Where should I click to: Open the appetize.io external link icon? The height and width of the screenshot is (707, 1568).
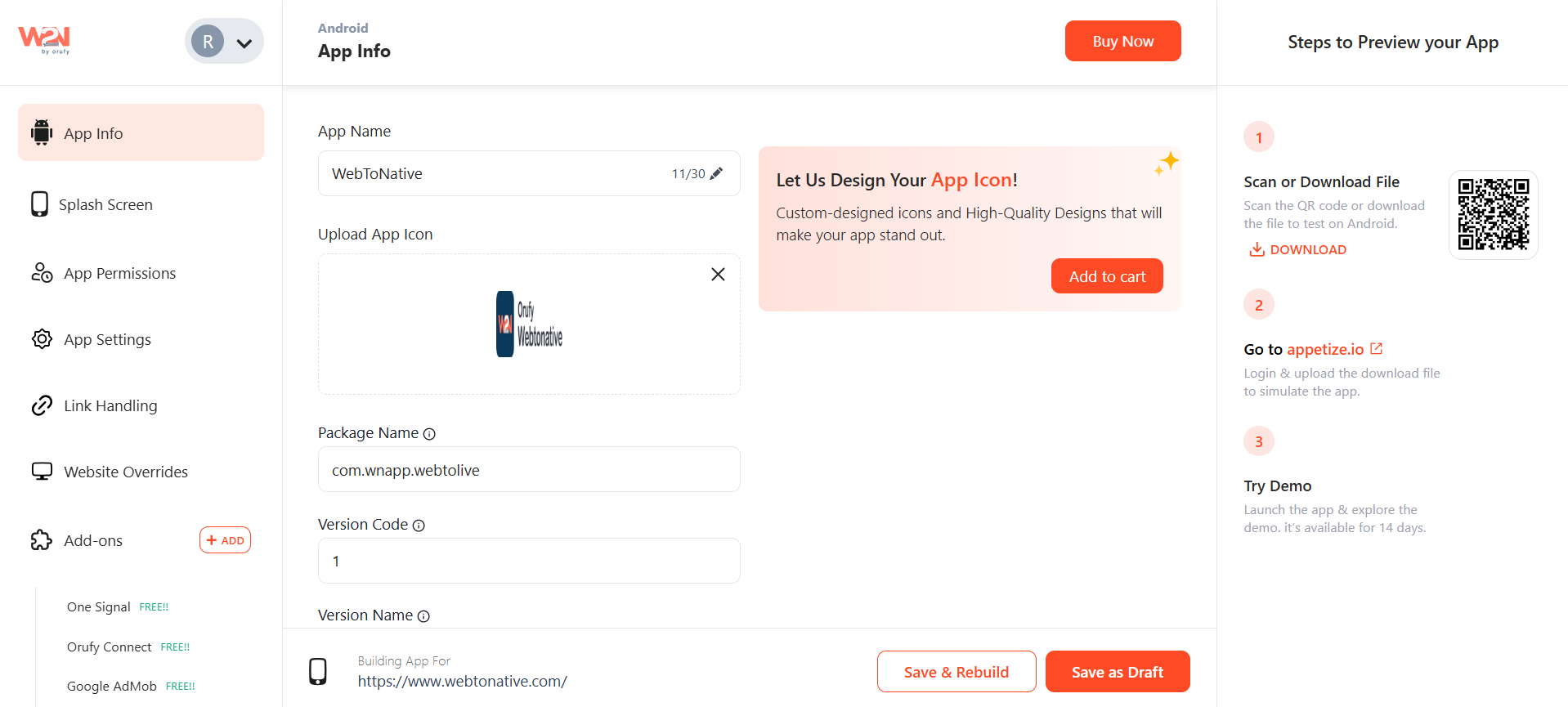pos(1377,349)
